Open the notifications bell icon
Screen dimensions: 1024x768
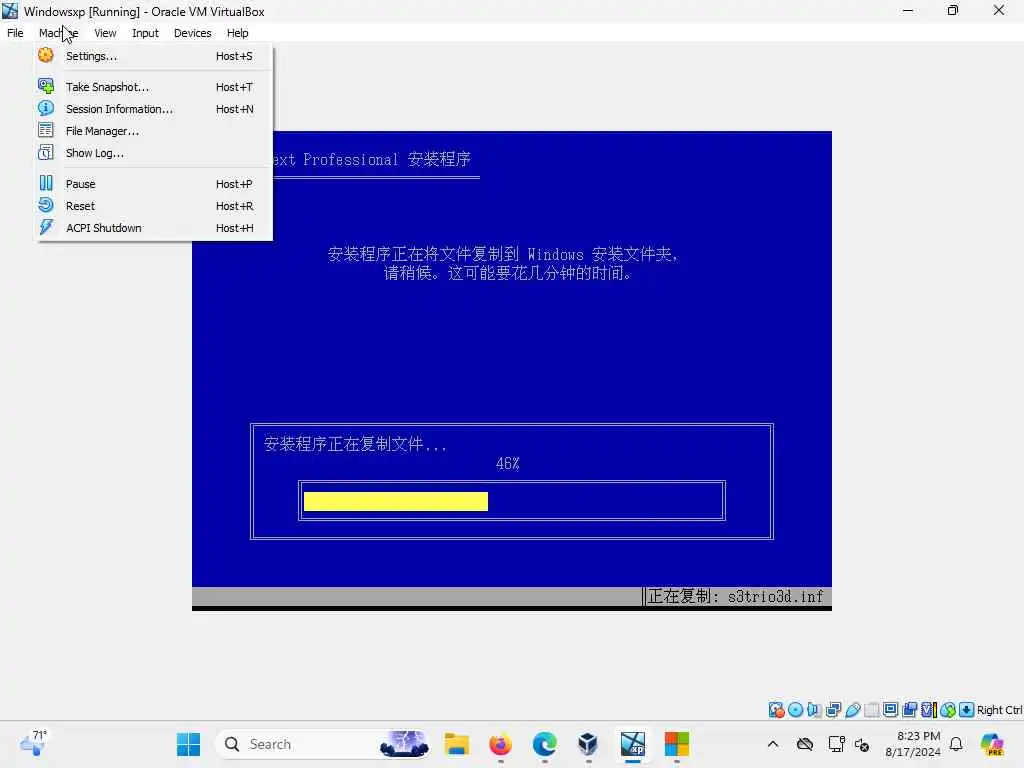tap(956, 744)
